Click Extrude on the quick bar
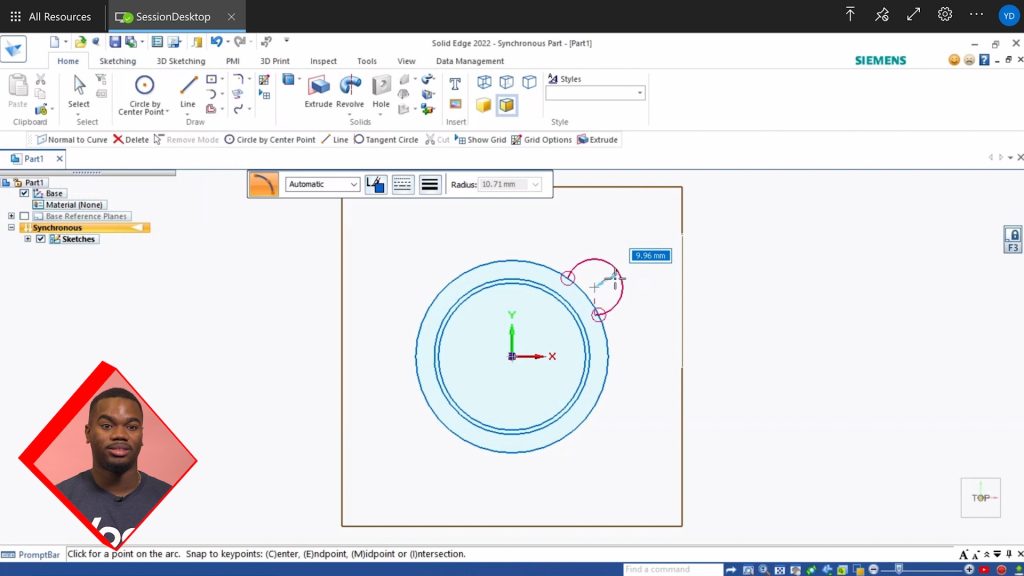The height and width of the screenshot is (576, 1024). pyautogui.click(x=598, y=140)
